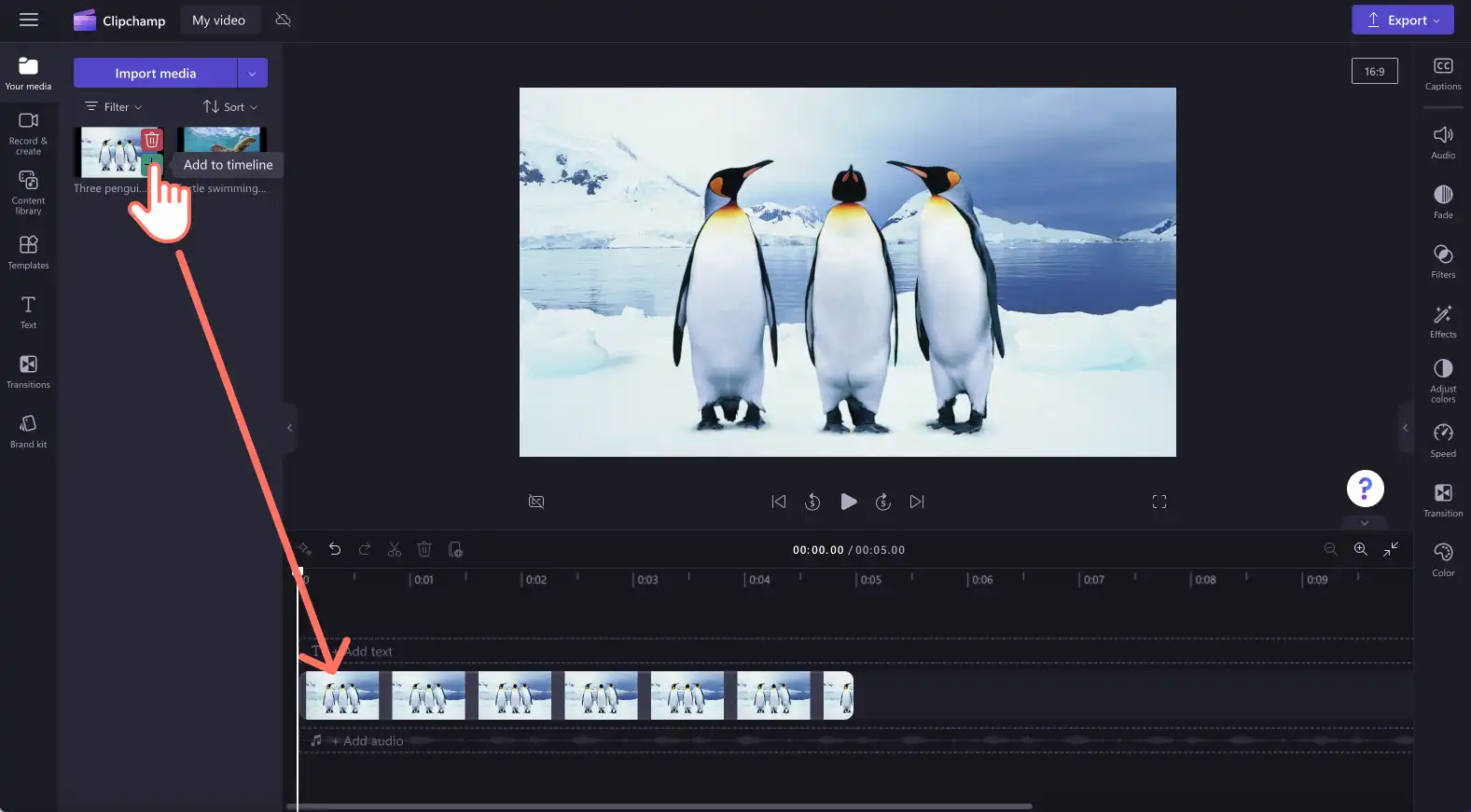Open the Fade panel
1471x812 pixels.
point(1443,202)
